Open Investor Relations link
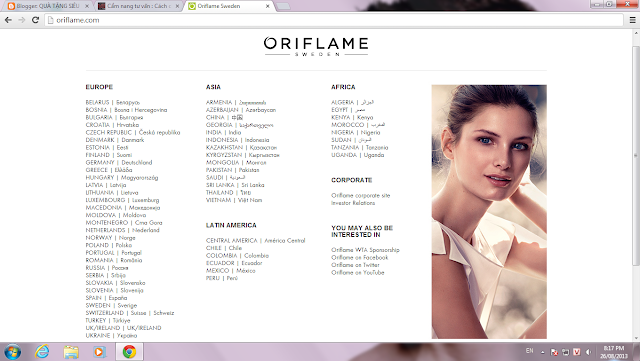 tap(353, 203)
